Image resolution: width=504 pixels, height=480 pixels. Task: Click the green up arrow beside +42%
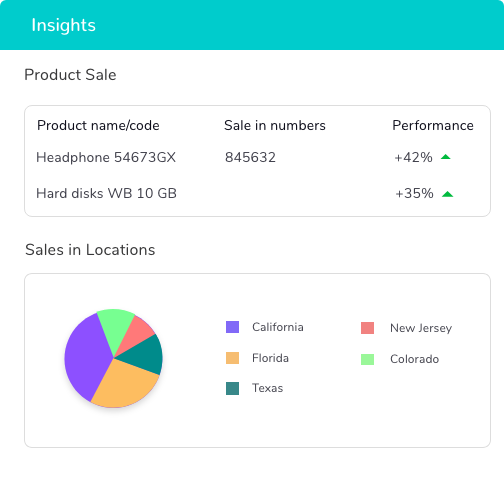(446, 157)
